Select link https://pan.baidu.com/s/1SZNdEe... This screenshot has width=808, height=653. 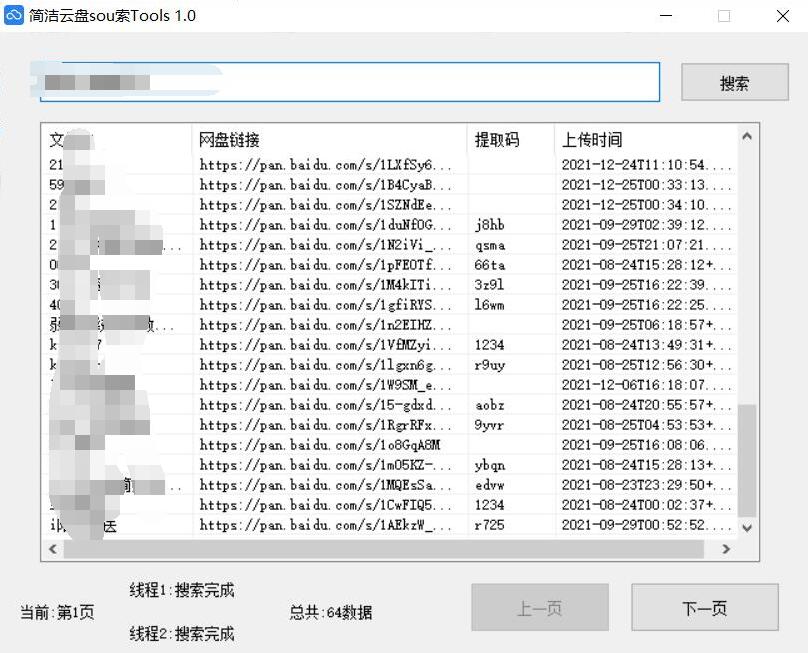(325, 205)
